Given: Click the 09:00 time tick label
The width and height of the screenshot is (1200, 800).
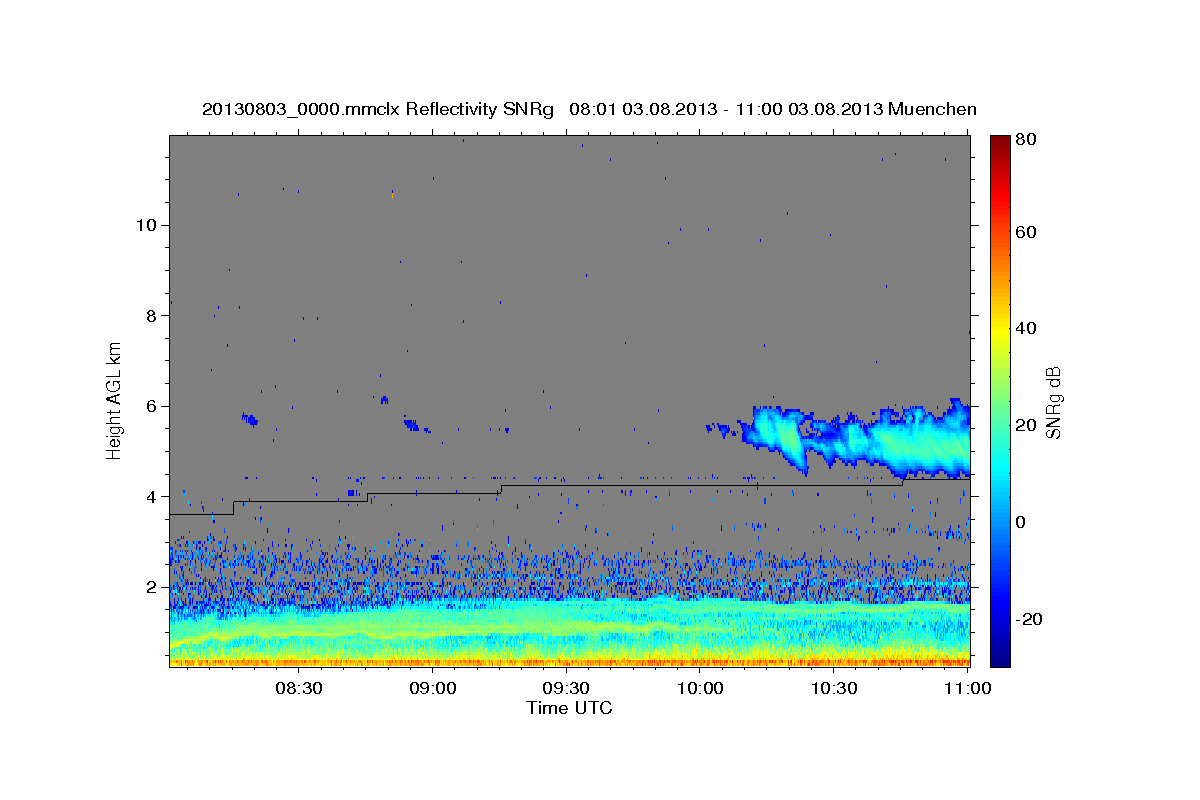Looking at the screenshot, I should [432, 688].
